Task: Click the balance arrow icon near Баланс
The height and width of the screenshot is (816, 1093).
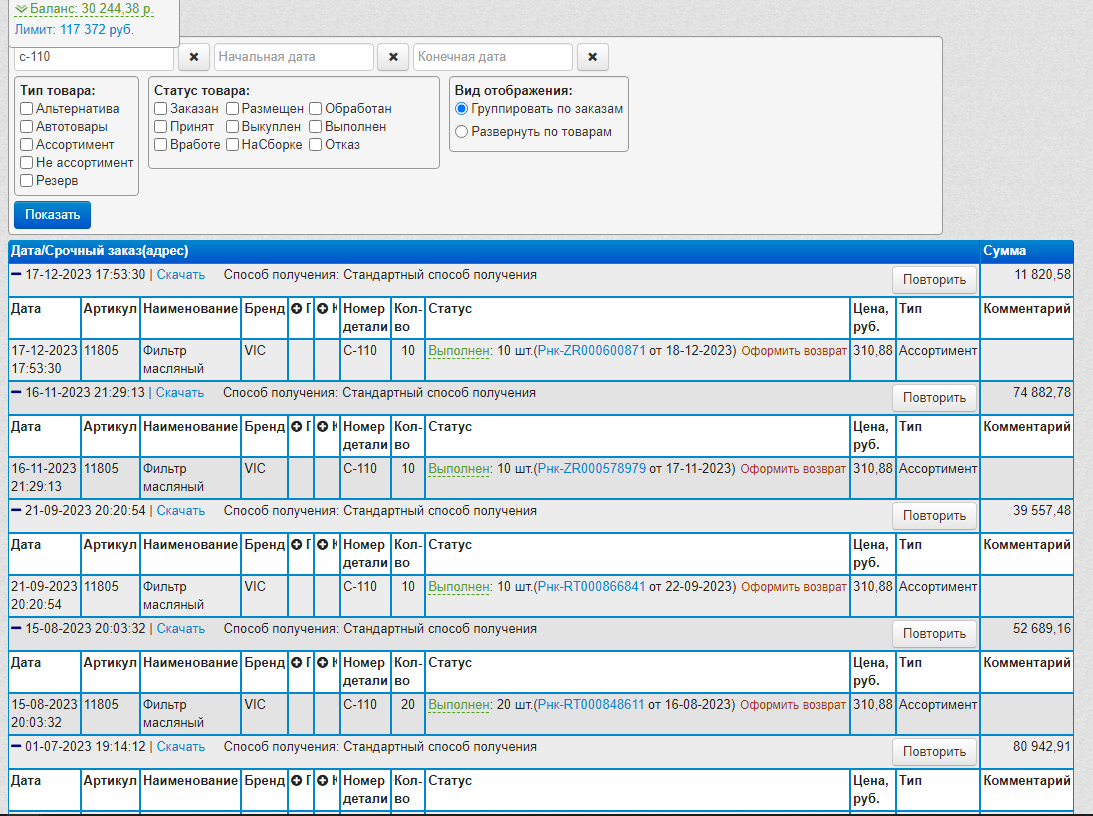Action: tap(22, 9)
